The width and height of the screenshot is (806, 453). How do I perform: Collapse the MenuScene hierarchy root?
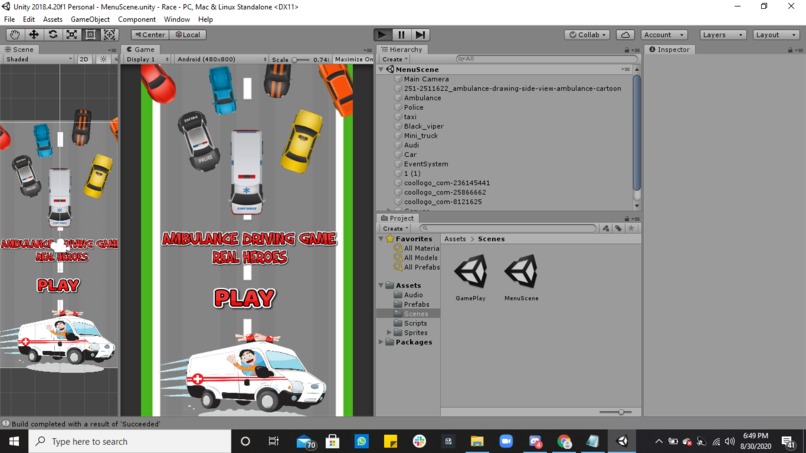click(x=381, y=69)
